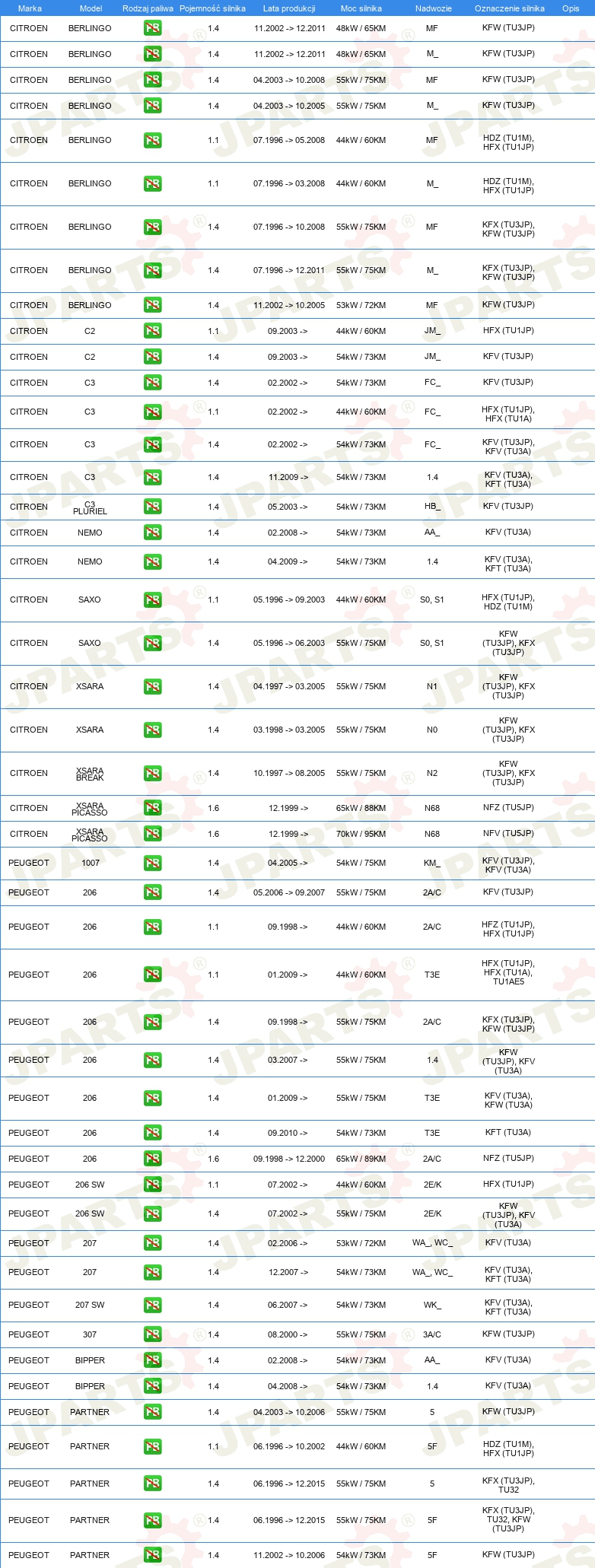Click the 09.1998 -> 12.2000 date cell

coord(289,1159)
